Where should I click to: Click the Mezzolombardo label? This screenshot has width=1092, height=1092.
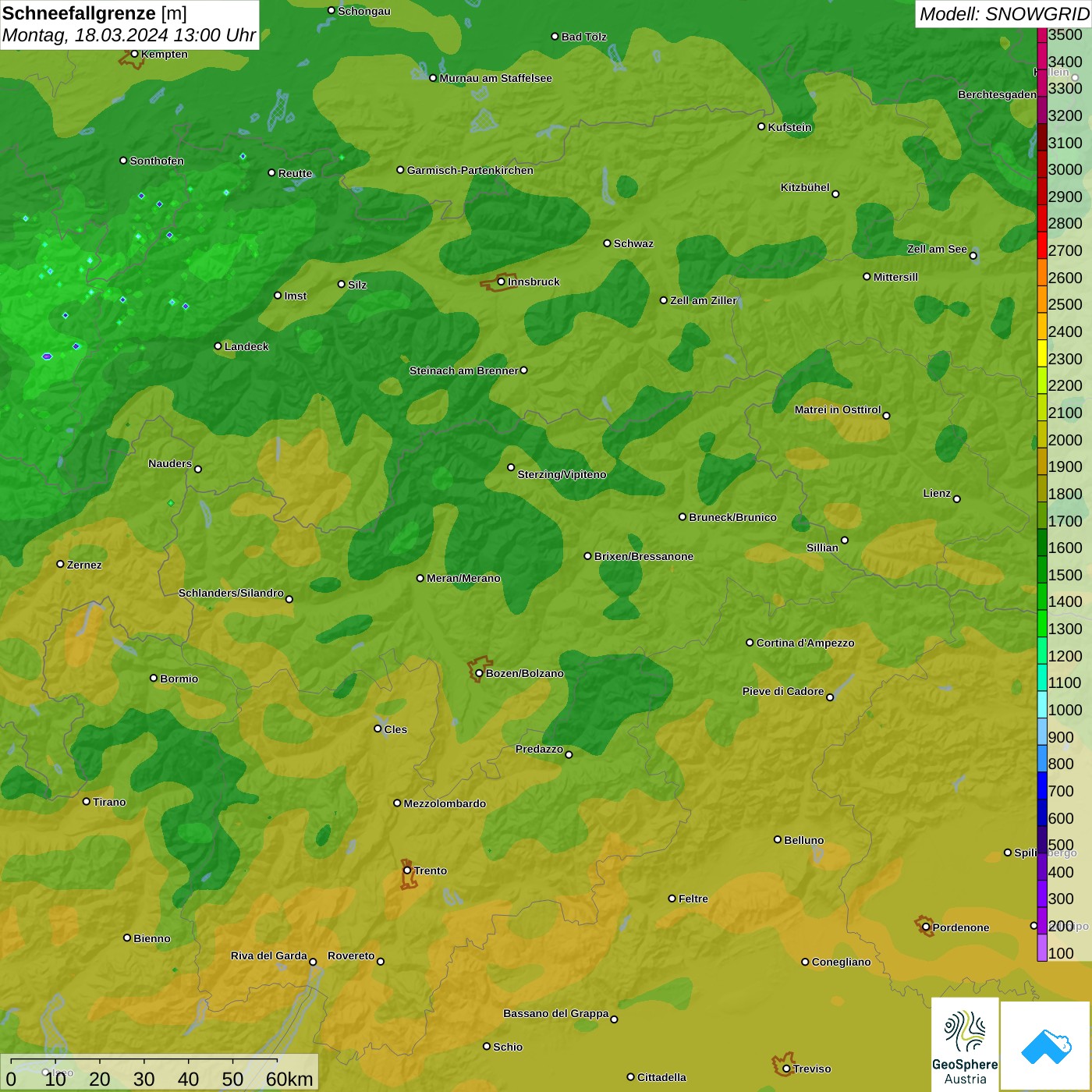[445, 803]
